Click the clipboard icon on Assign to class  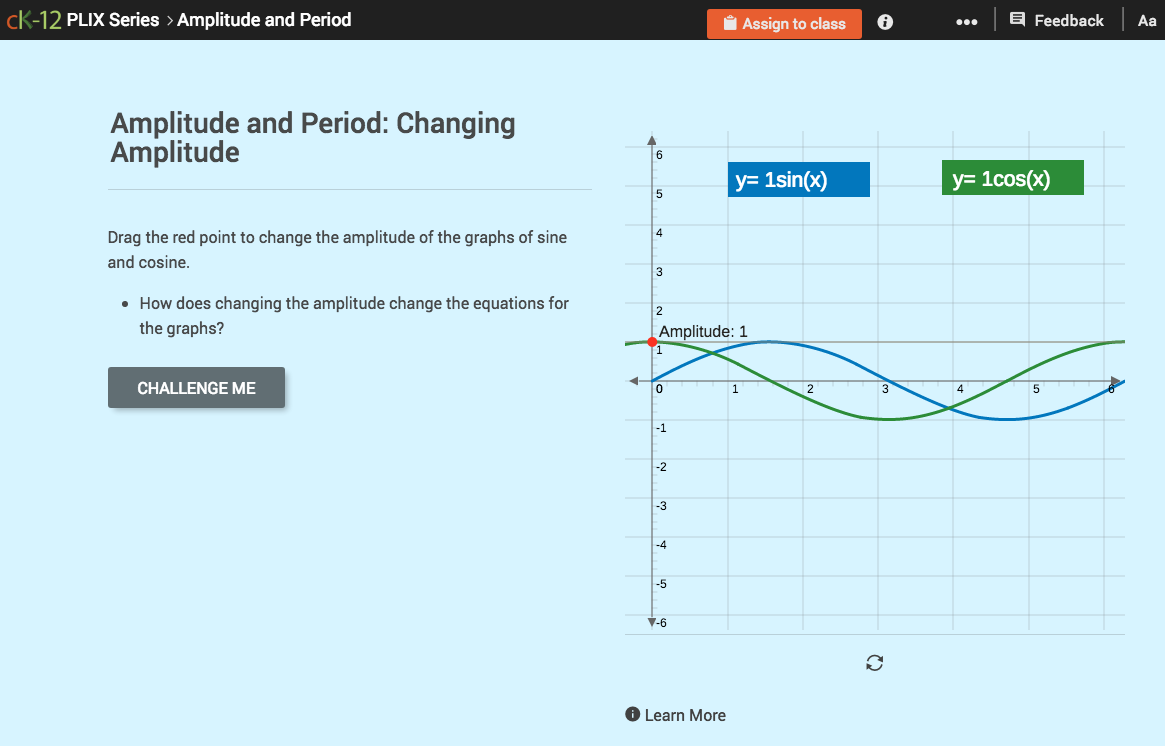[x=728, y=23]
